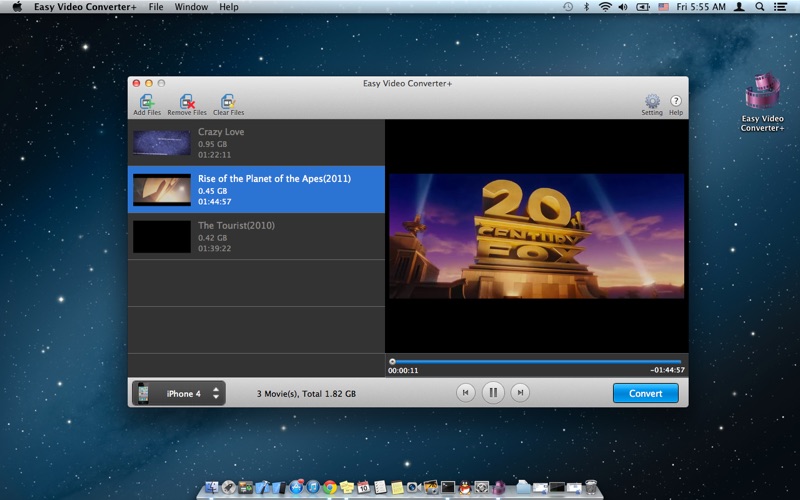Viewport: 800px width, 500px height.
Task: Launch Google Chrome from the dock
Action: click(330, 487)
